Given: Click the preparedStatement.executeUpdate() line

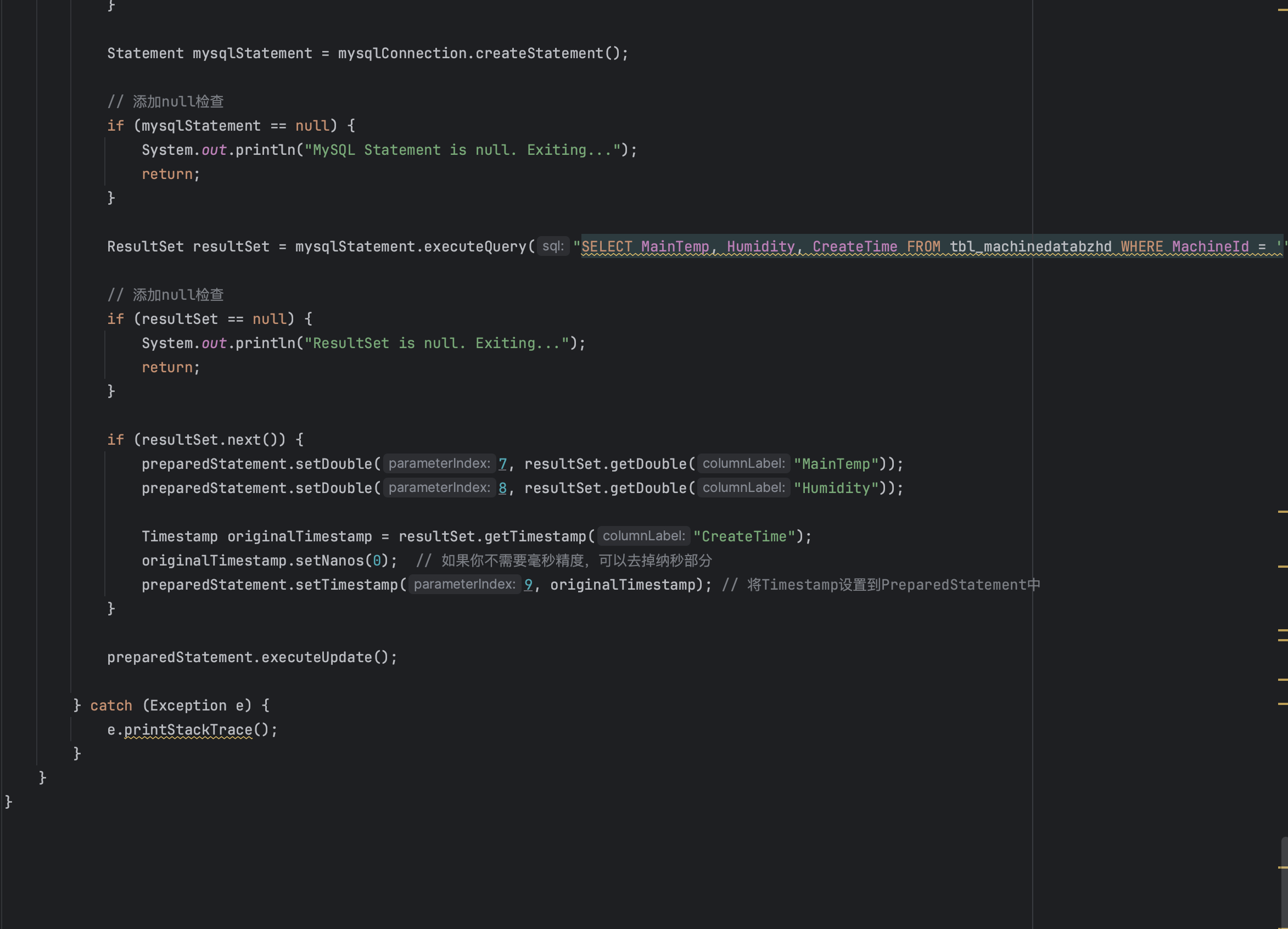Looking at the screenshot, I should coord(252,657).
